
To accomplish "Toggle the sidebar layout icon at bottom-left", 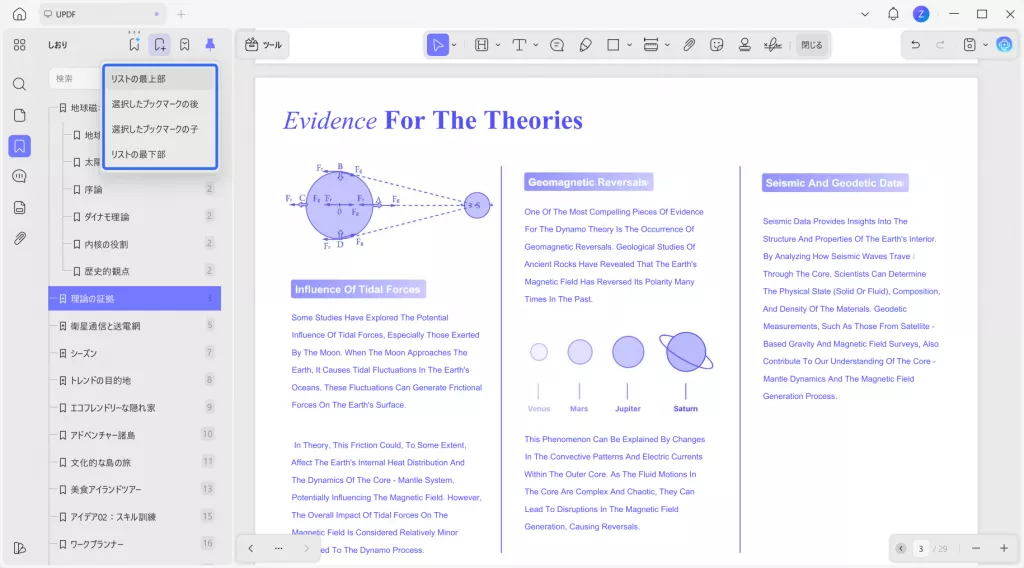I will click(x=20, y=548).
